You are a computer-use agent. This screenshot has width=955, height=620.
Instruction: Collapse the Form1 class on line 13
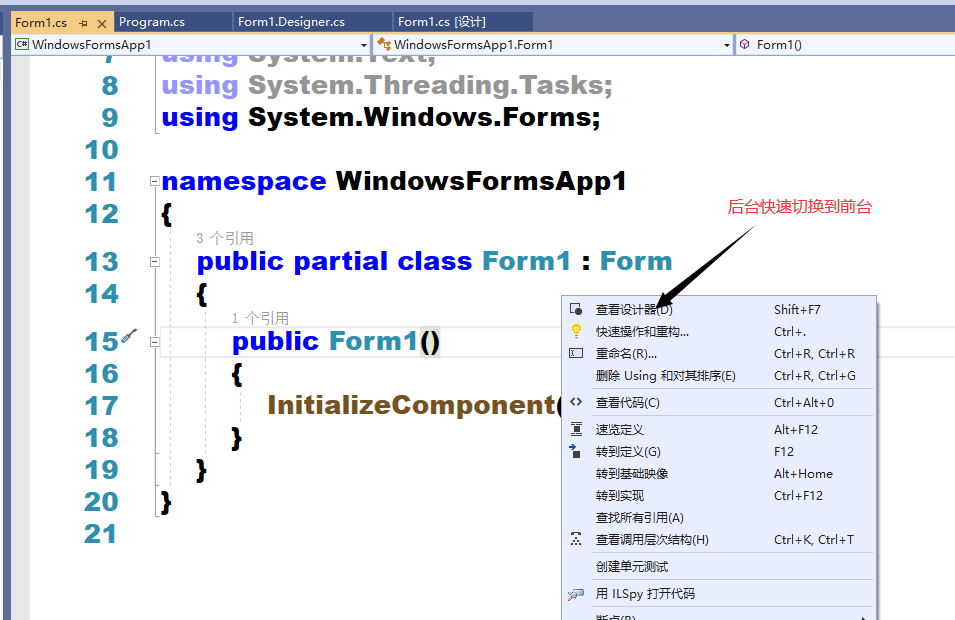(155, 261)
